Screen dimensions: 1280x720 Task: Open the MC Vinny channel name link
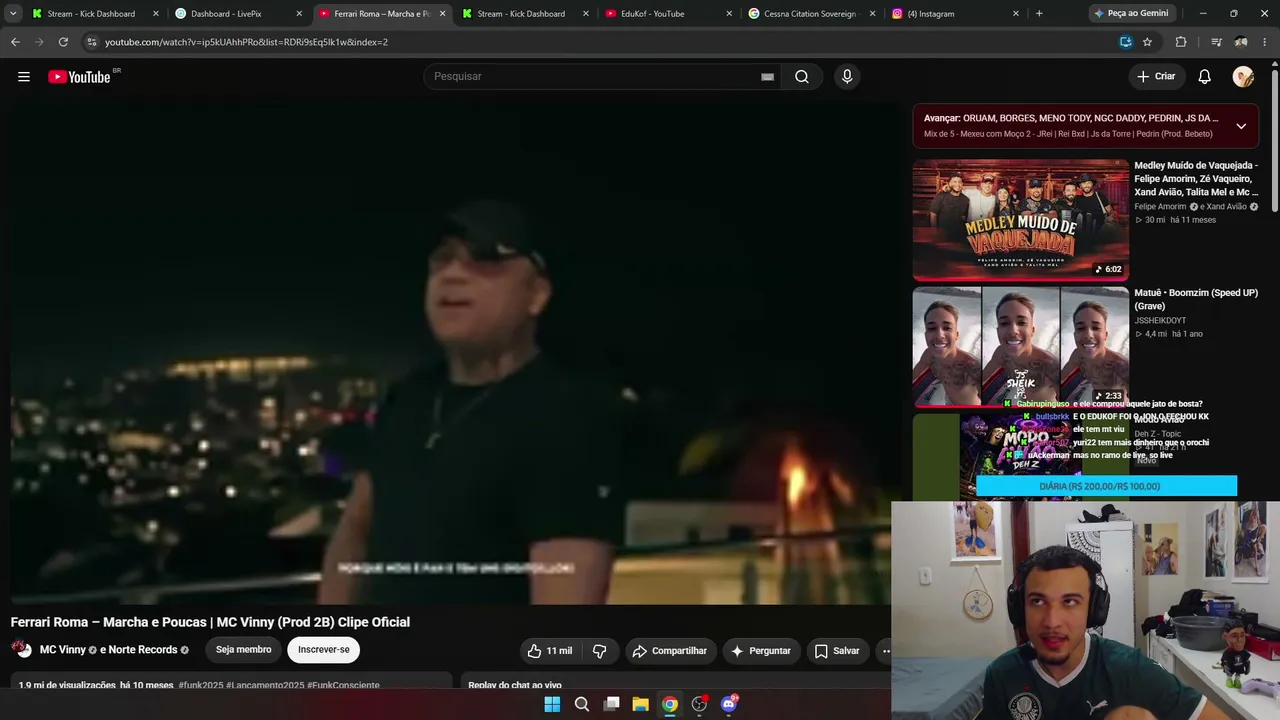click(63, 650)
